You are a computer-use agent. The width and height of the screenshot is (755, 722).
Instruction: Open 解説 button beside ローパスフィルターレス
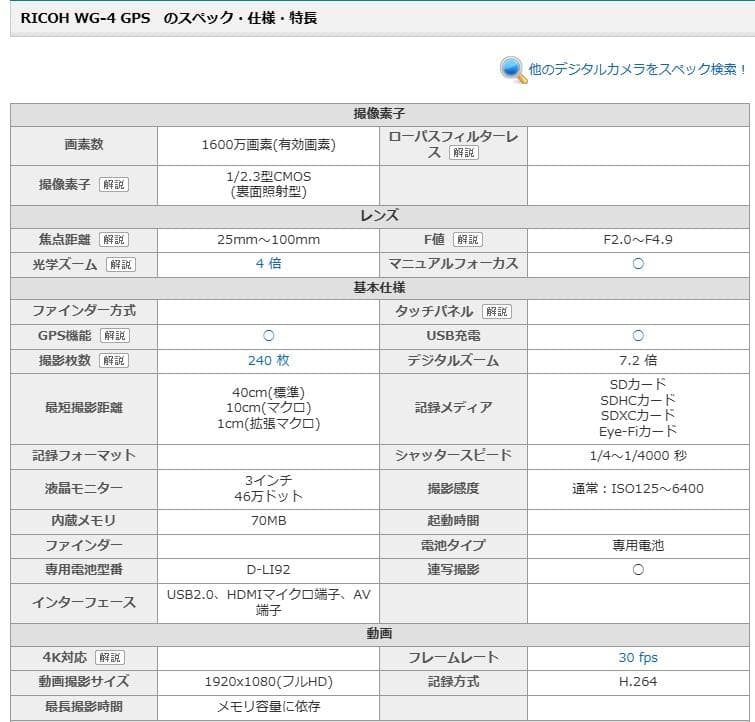464,153
